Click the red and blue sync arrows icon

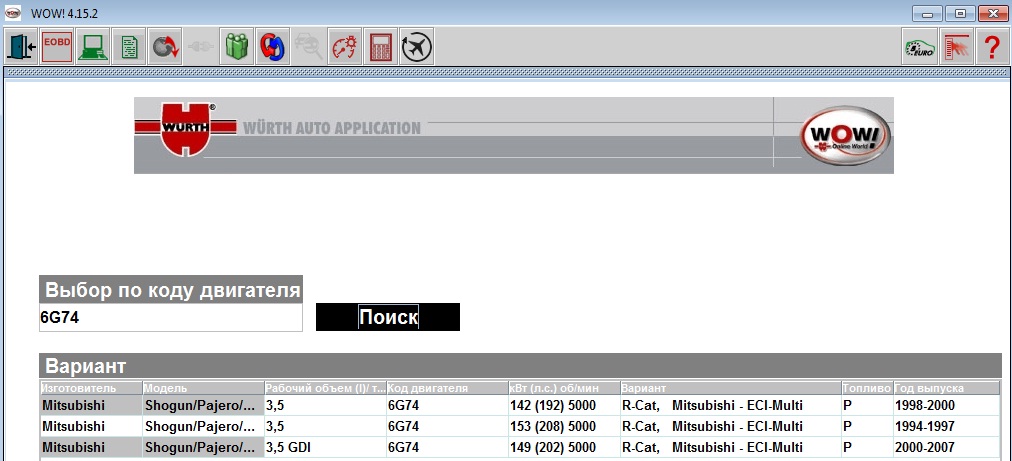272,47
